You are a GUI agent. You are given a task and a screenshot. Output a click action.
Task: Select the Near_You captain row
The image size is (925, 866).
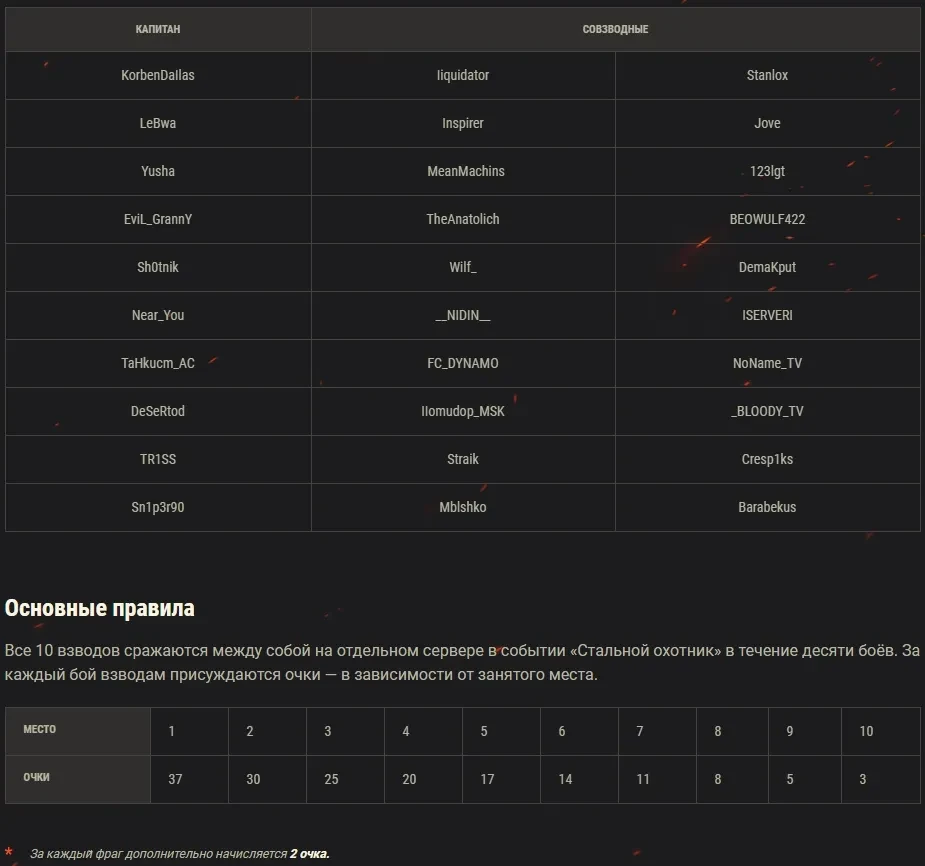click(158, 315)
